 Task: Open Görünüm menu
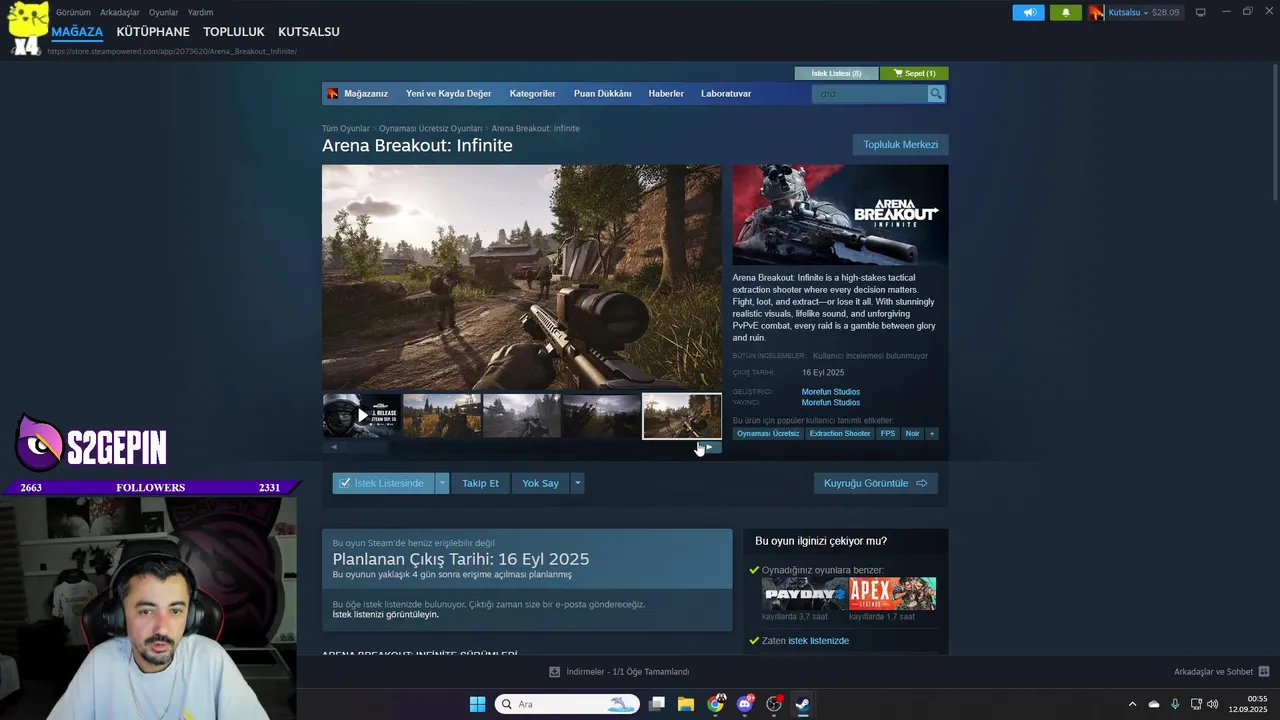pyautogui.click(x=73, y=12)
